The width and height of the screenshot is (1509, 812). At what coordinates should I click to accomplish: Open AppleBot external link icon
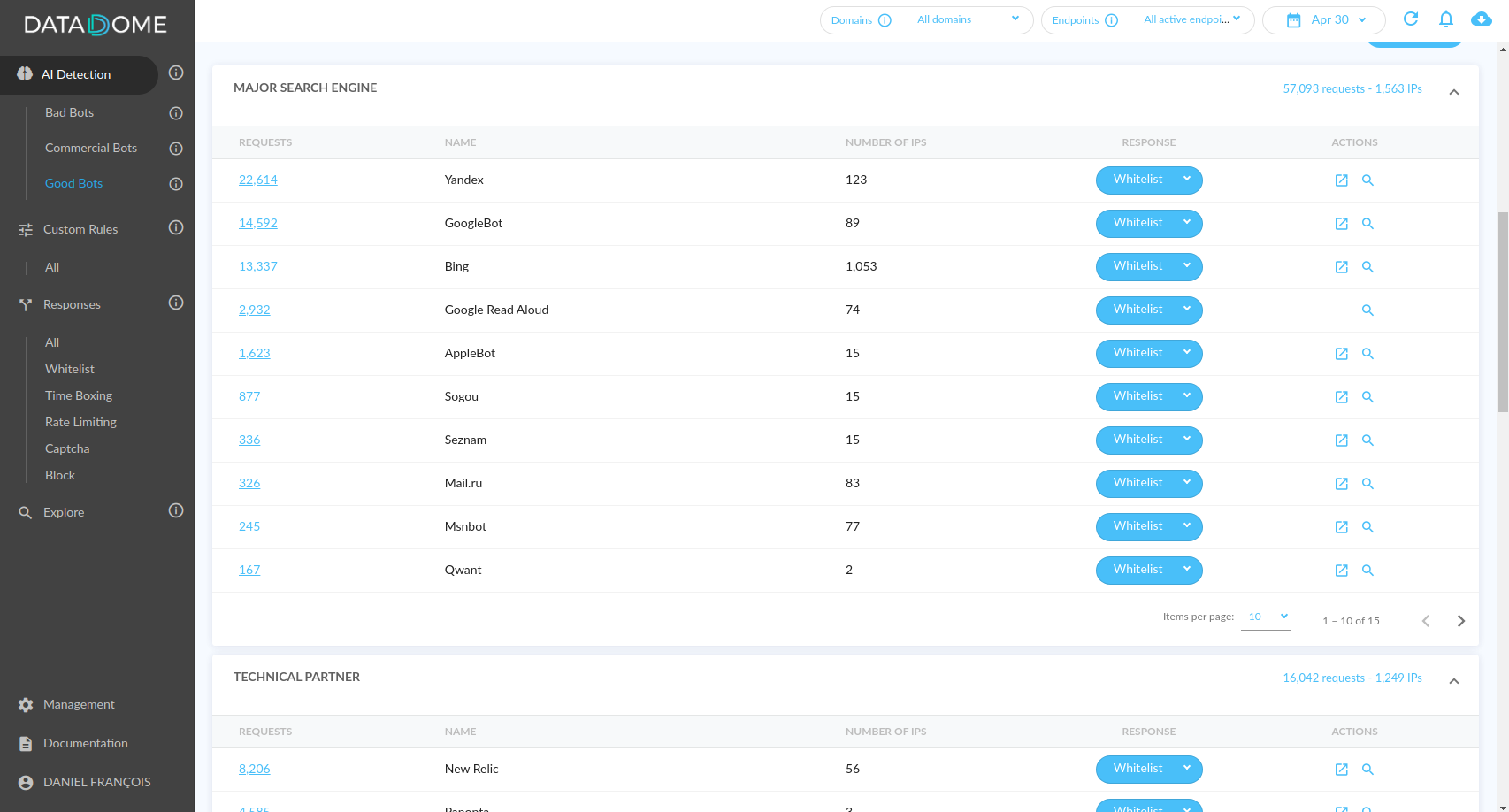point(1342,354)
